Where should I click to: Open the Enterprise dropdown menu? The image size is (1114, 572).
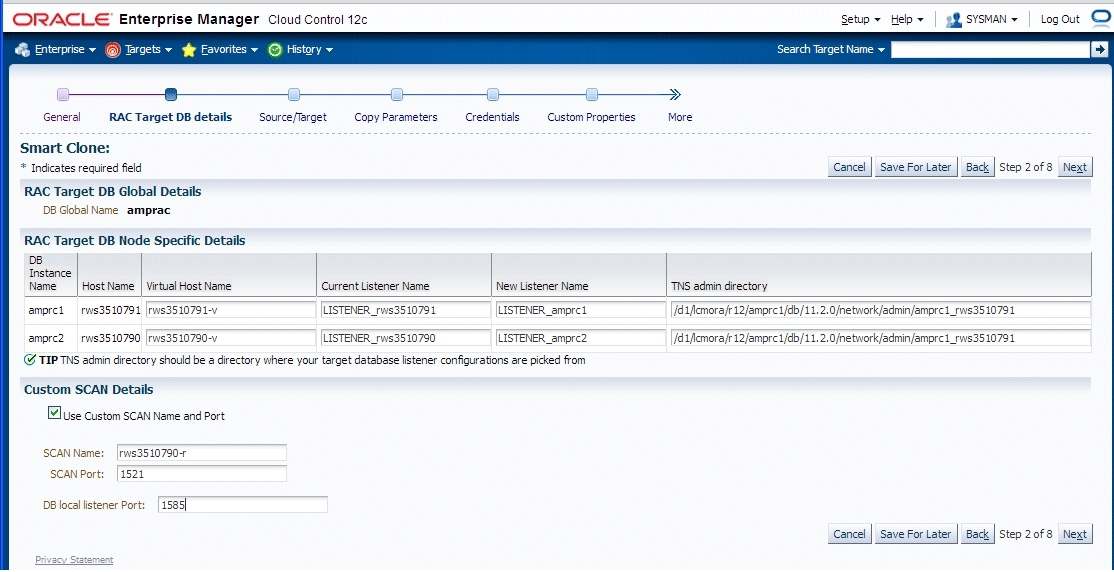point(65,50)
